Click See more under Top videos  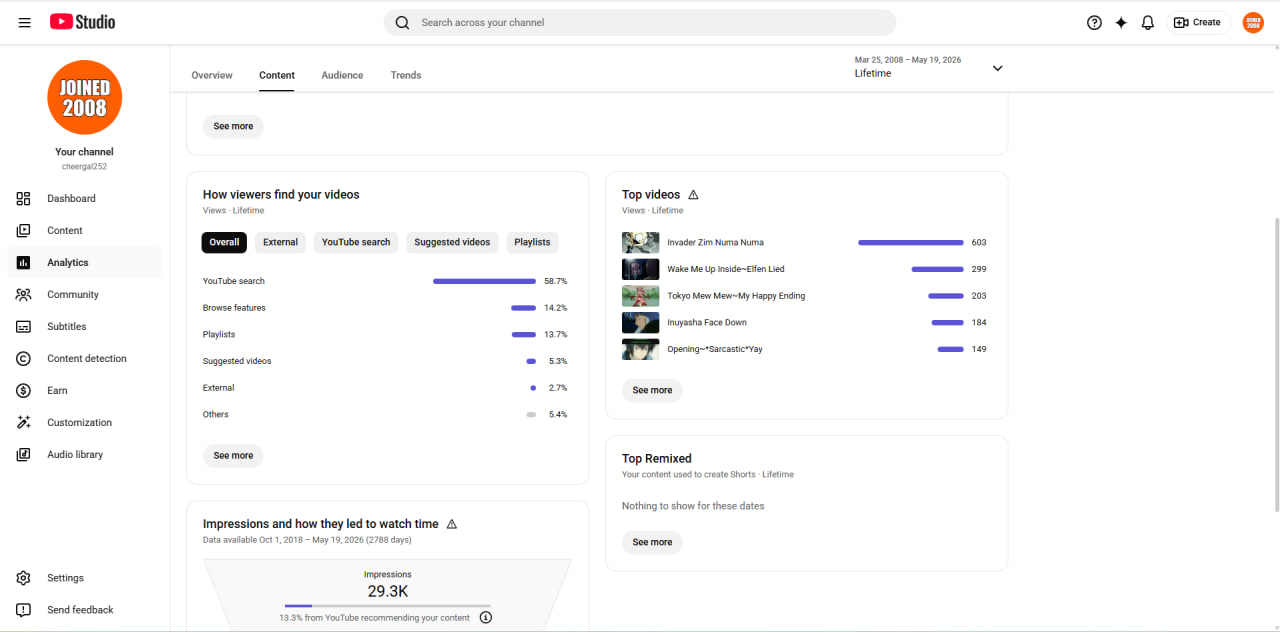652,390
